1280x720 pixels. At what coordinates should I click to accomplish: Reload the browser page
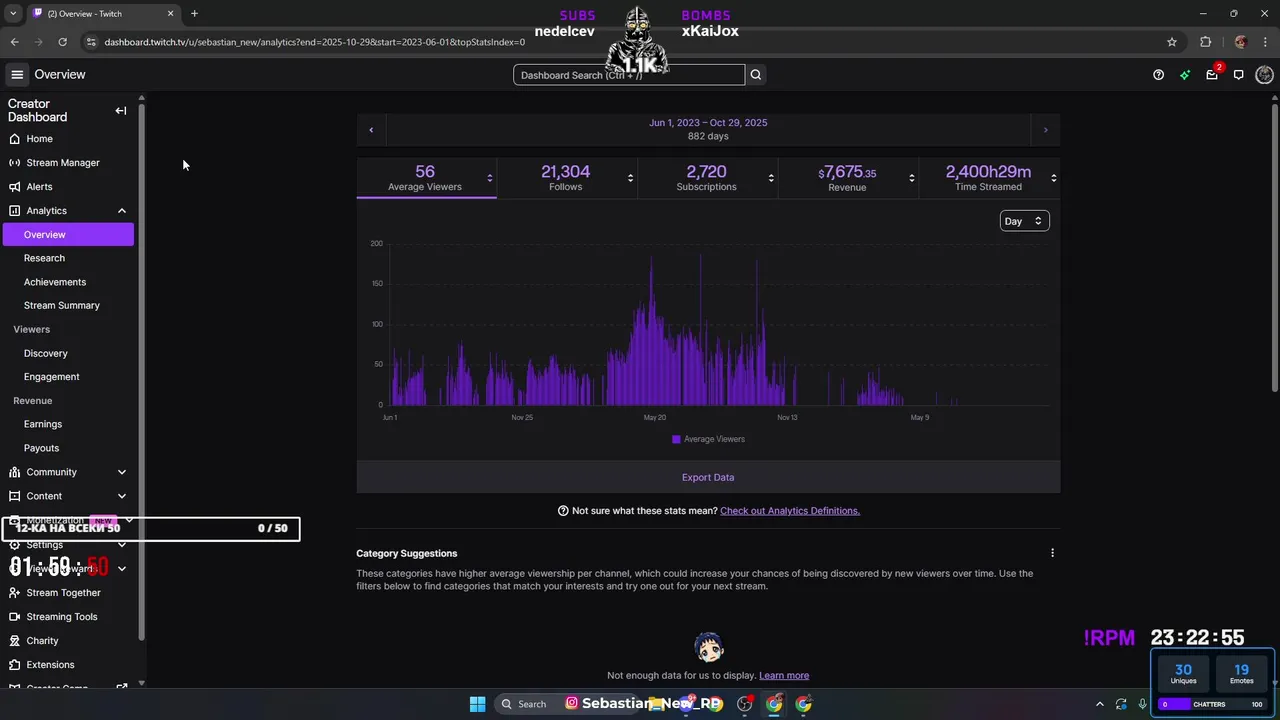[x=62, y=42]
